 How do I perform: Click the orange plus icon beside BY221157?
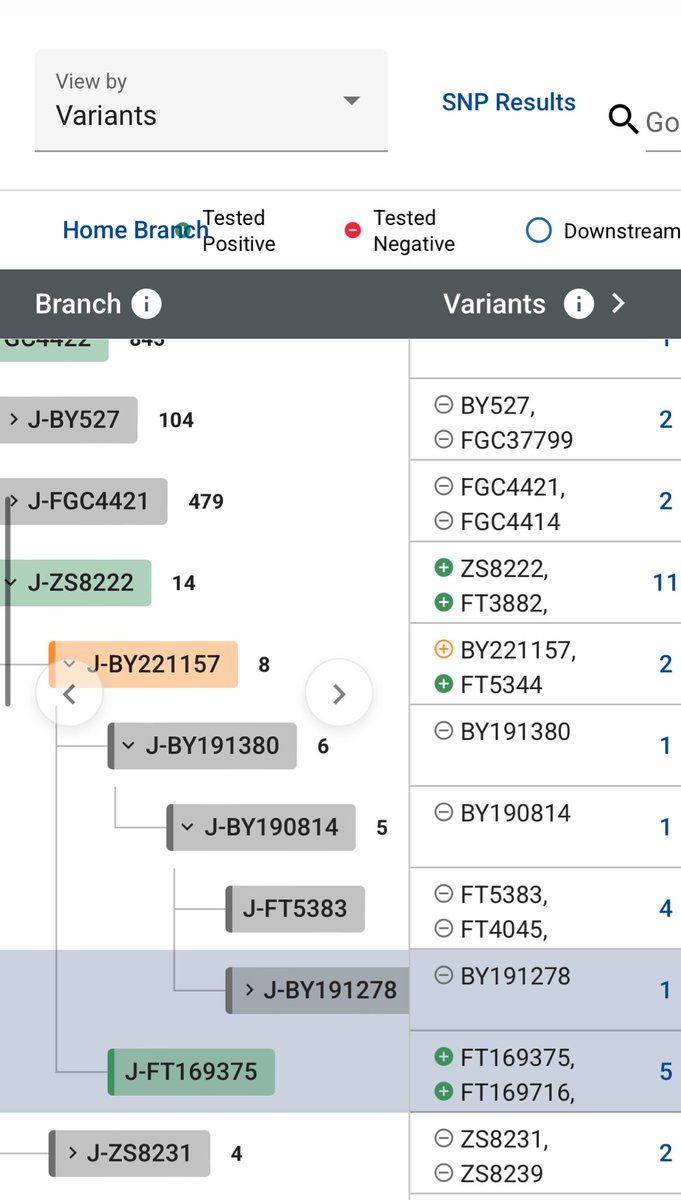click(443, 650)
